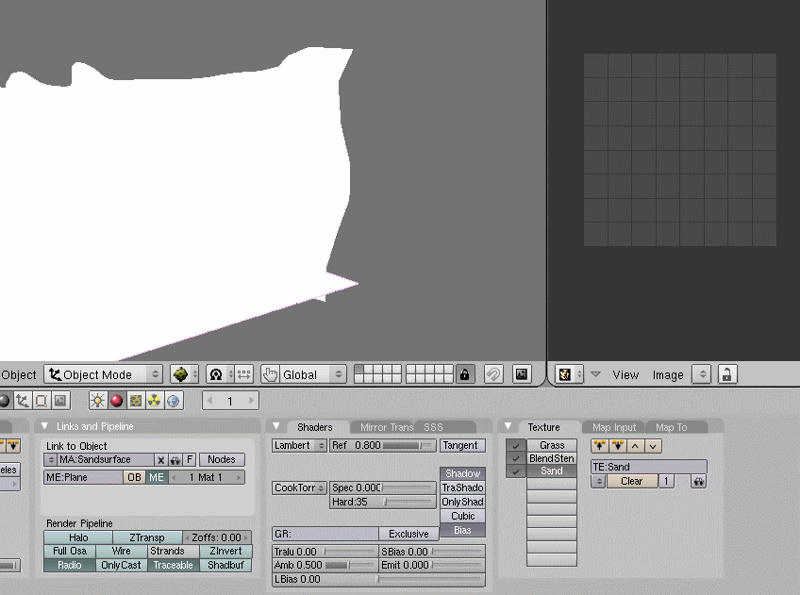Open the texture browse menu beside Clear

click(599, 481)
